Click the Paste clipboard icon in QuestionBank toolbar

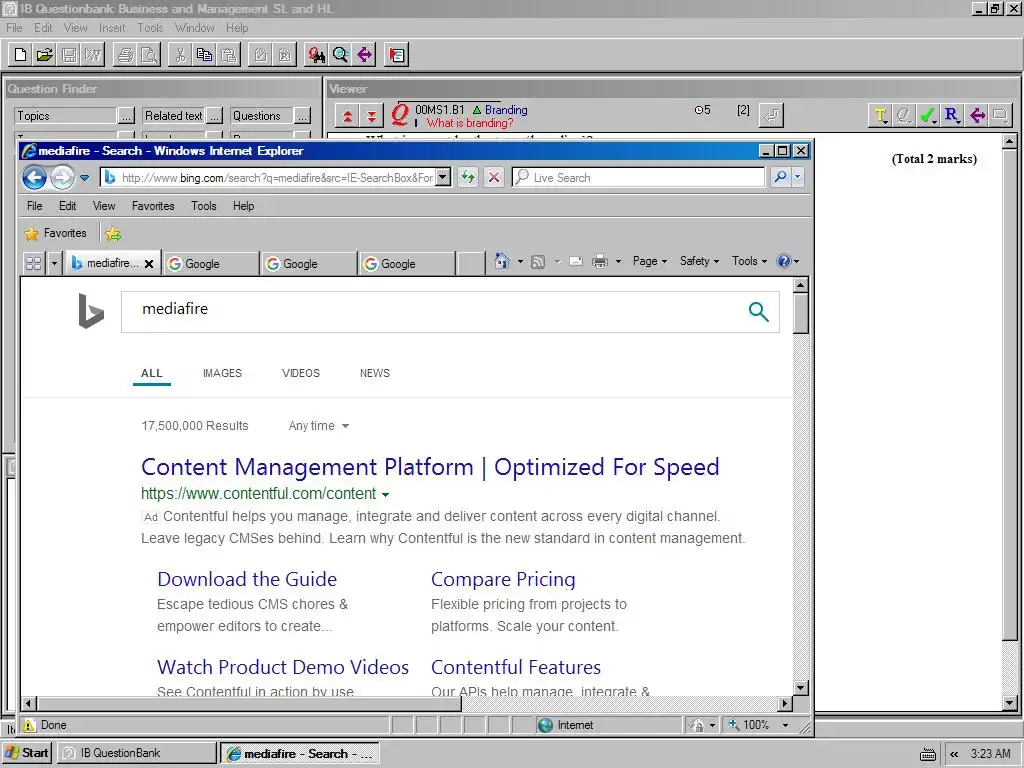tap(229, 55)
